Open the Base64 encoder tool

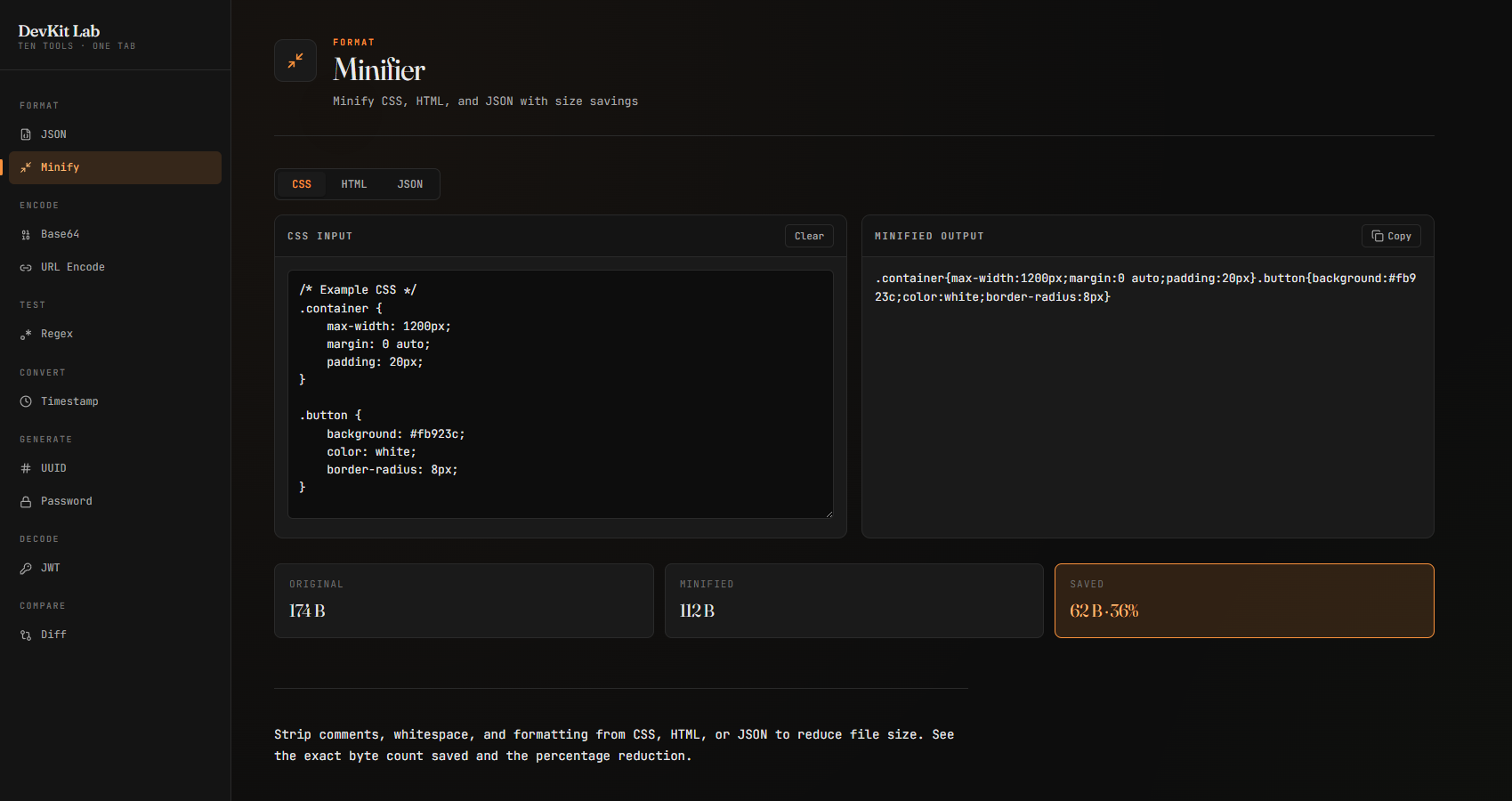[115, 234]
